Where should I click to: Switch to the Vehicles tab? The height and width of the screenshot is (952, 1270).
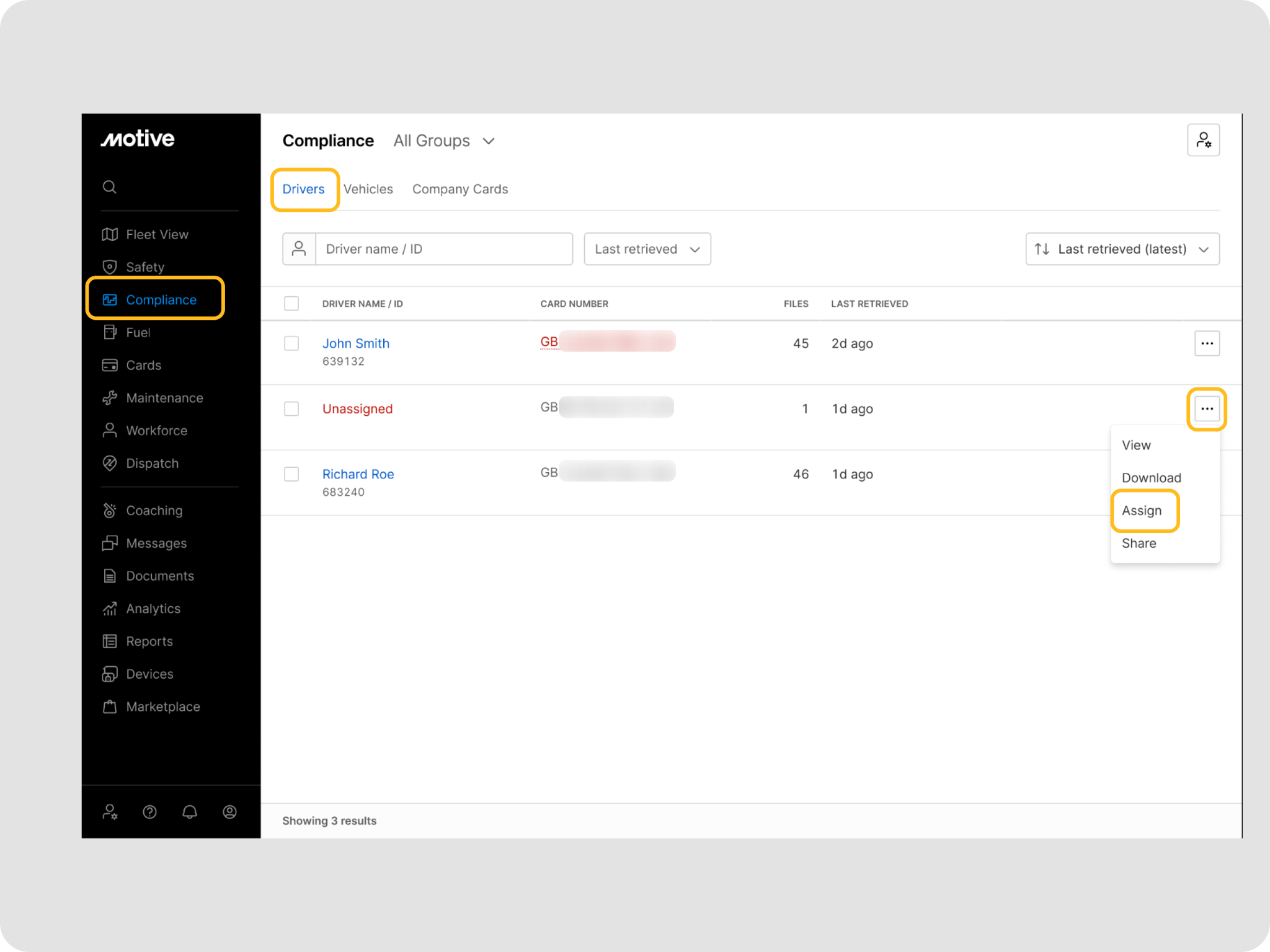pos(368,189)
